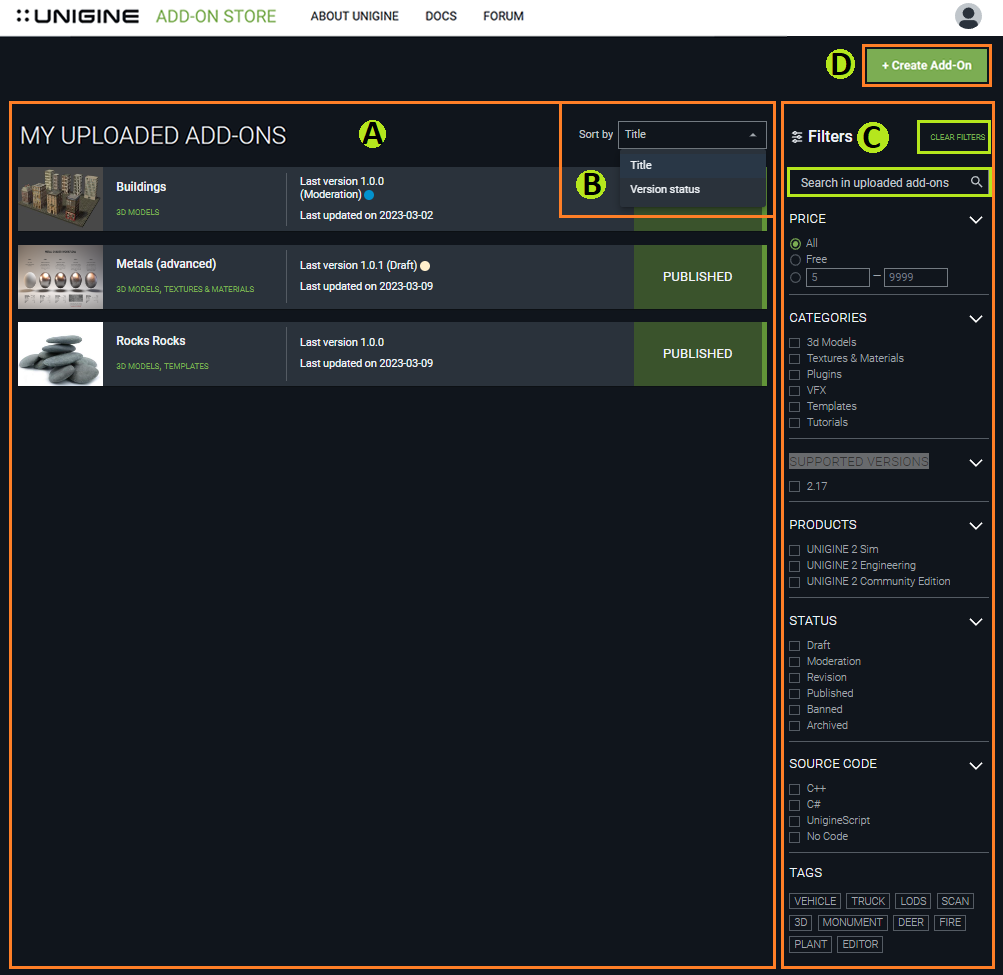Viewport: 1003px width, 975px height.
Task: Select the EDITOR tag
Action: (x=860, y=944)
